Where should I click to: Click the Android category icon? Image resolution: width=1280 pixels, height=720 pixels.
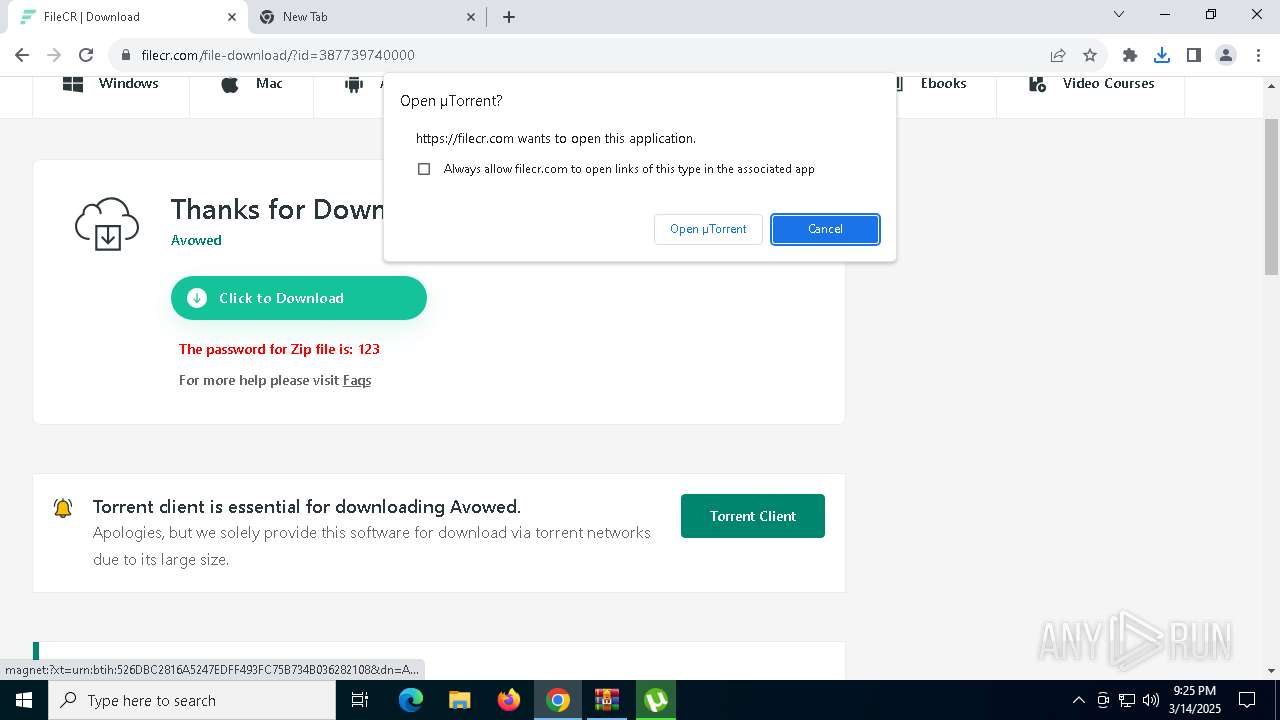[353, 85]
